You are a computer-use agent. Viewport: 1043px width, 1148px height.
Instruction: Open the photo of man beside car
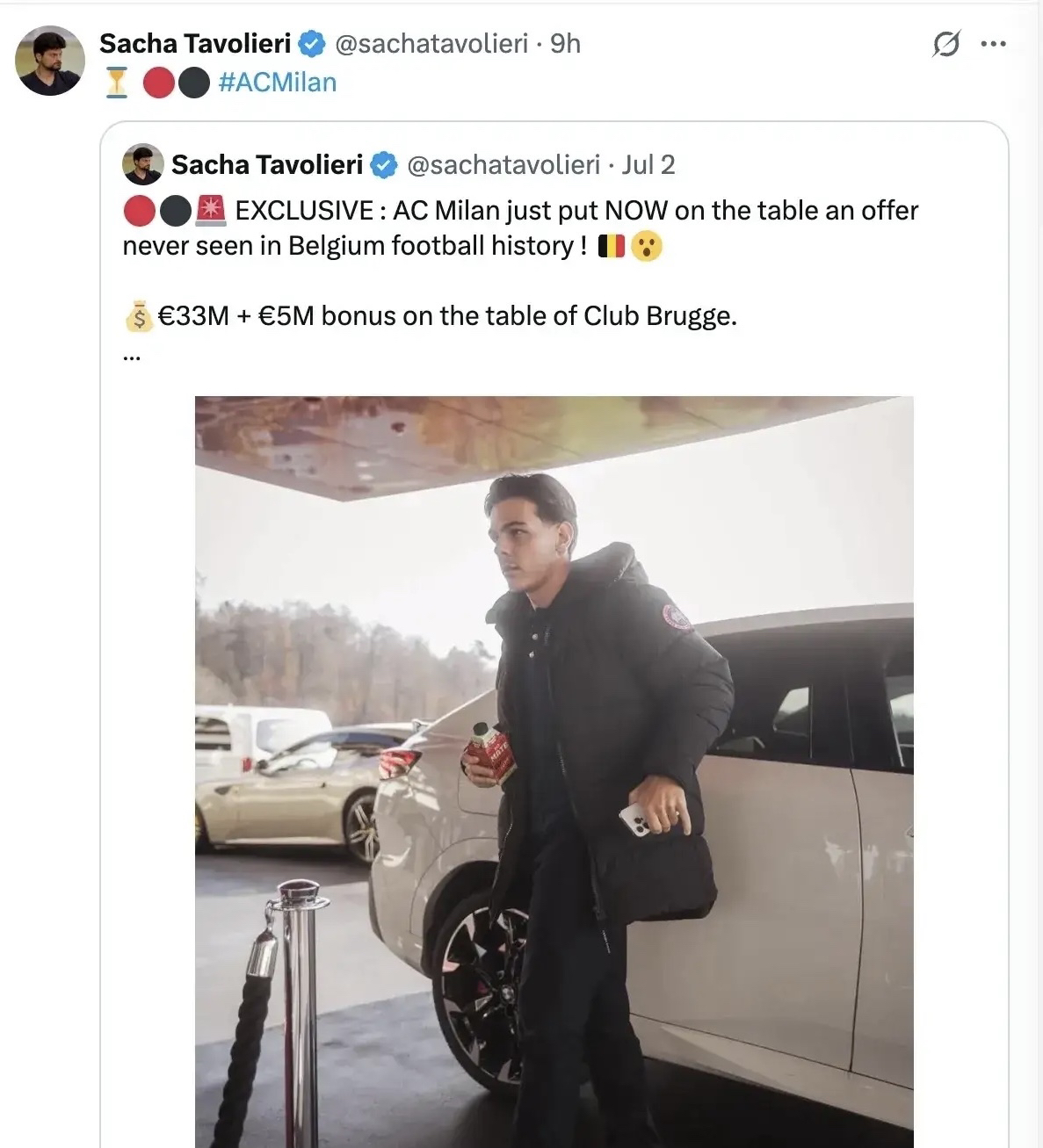tap(554, 771)
